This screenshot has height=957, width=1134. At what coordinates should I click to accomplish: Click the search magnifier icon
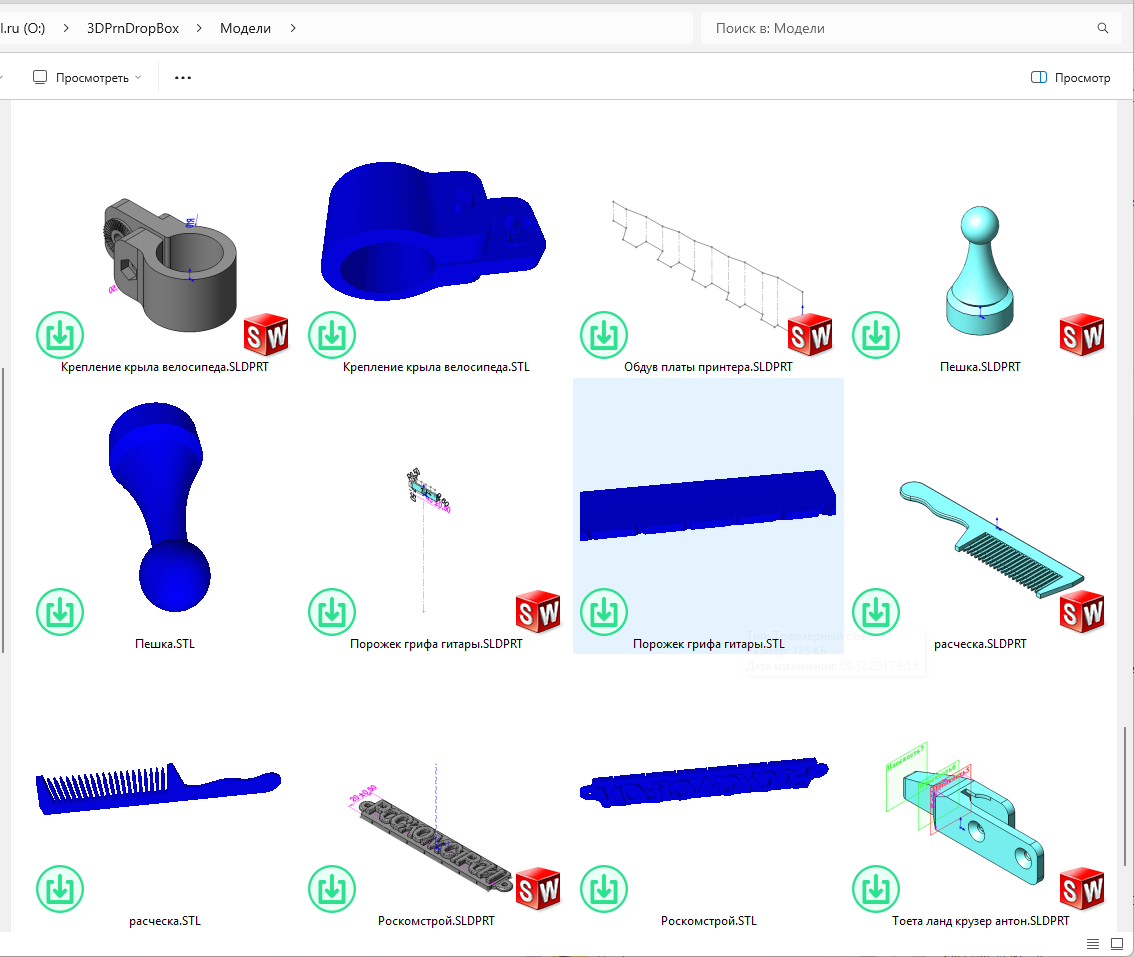1103,29
